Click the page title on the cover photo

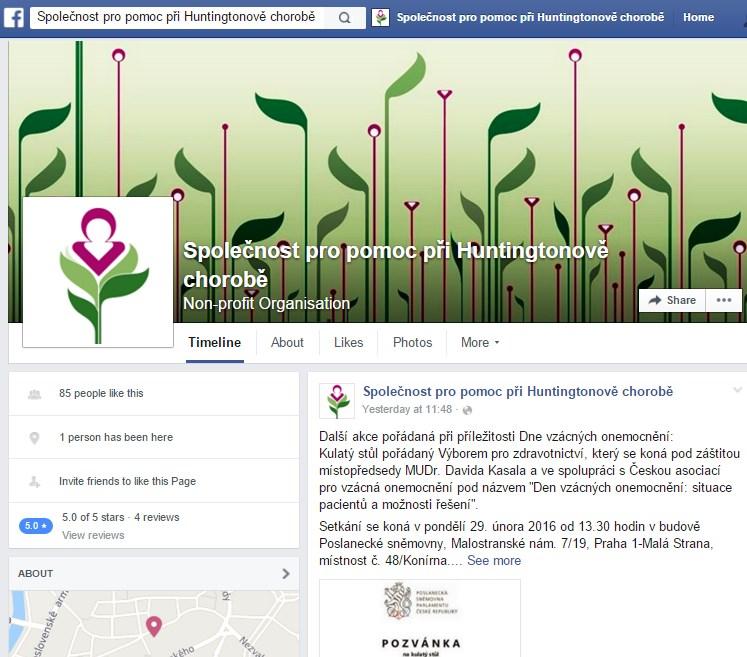pyautogui.click(x=395, y=265)
